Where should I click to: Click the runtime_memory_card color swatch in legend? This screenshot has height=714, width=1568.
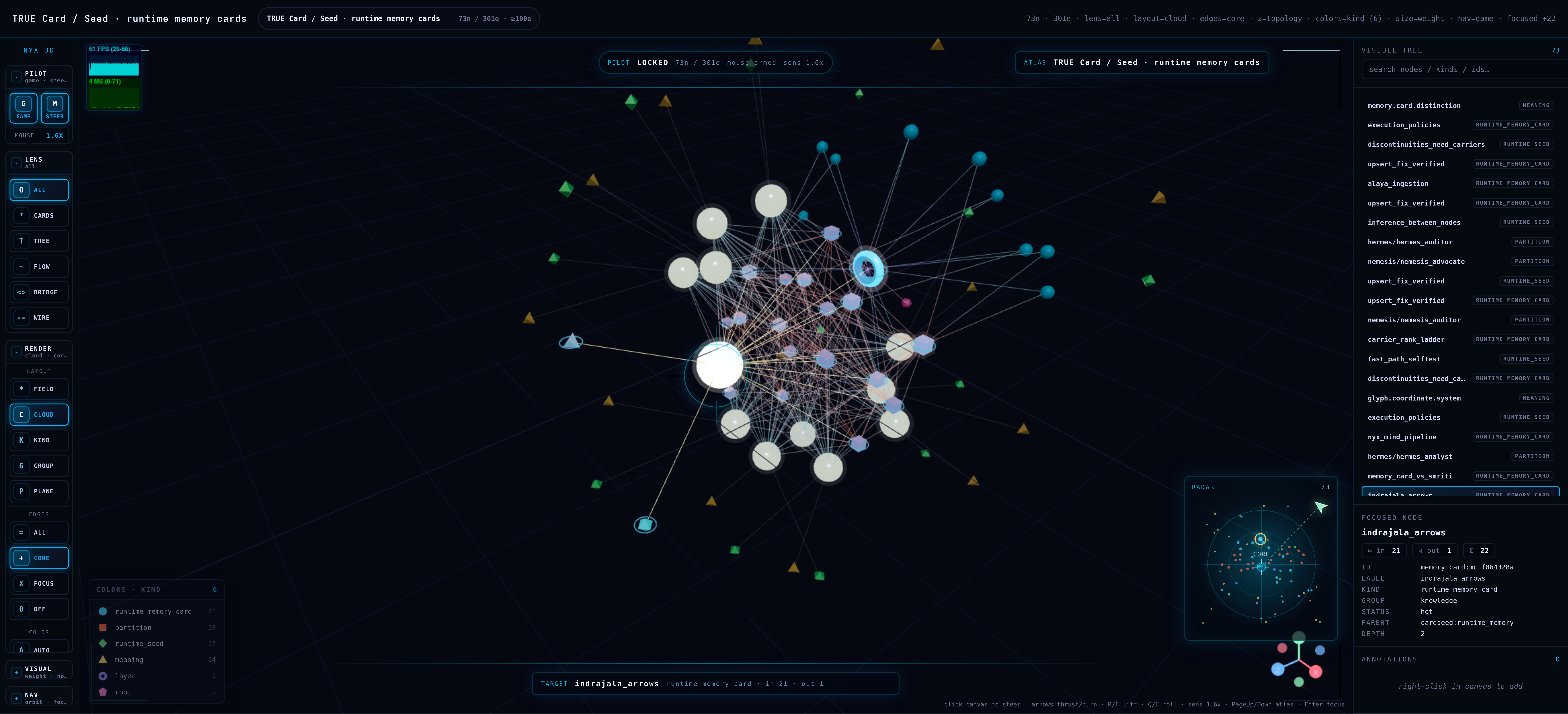point(103,611)
